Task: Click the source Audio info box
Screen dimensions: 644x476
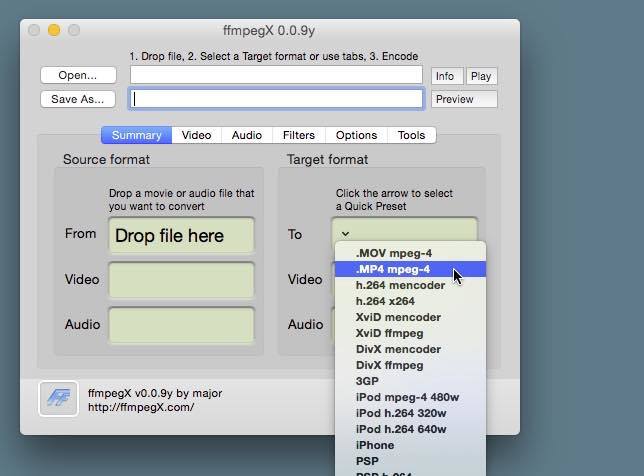Action: point(182,325)
